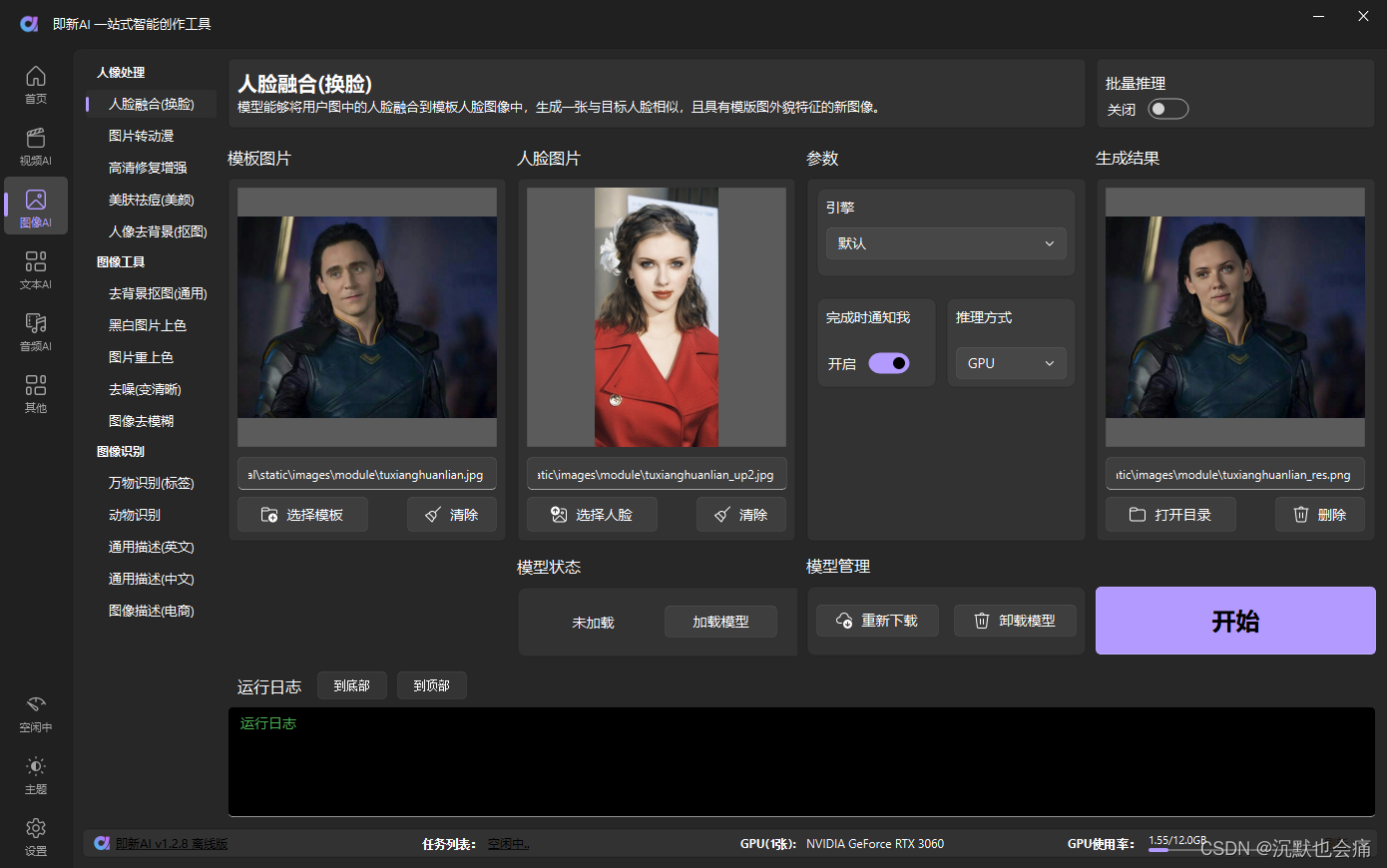Toggle the 批量推理 switch on
This screenshot has height=868, width=1387.
coord(1168,109)
